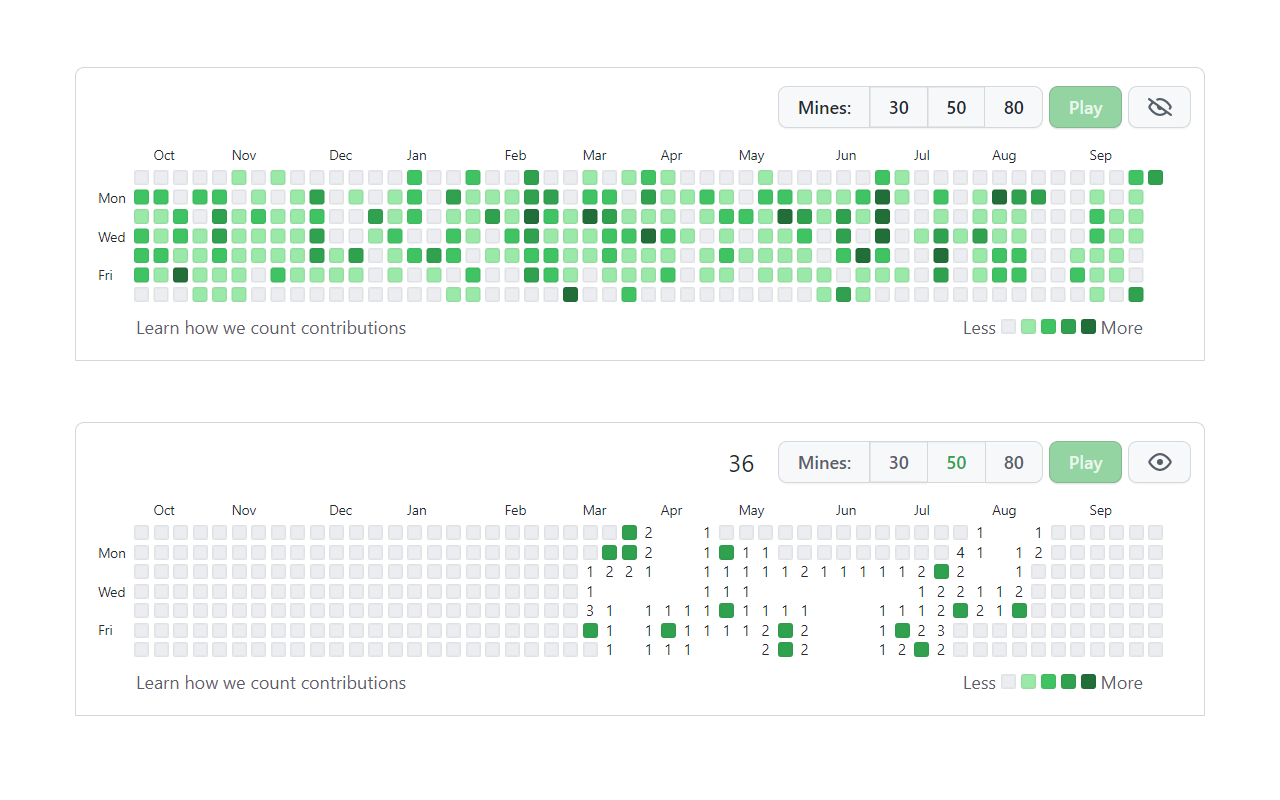Open the top contributions counting explanation link

click(x=271, y=328)
